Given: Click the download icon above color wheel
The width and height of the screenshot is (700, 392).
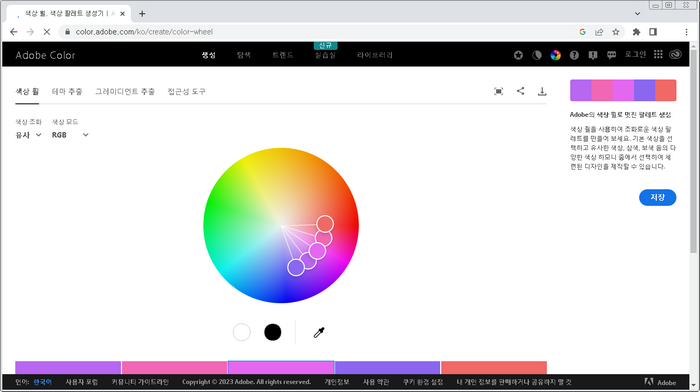Looking at the screenshot, I should 542,91.
